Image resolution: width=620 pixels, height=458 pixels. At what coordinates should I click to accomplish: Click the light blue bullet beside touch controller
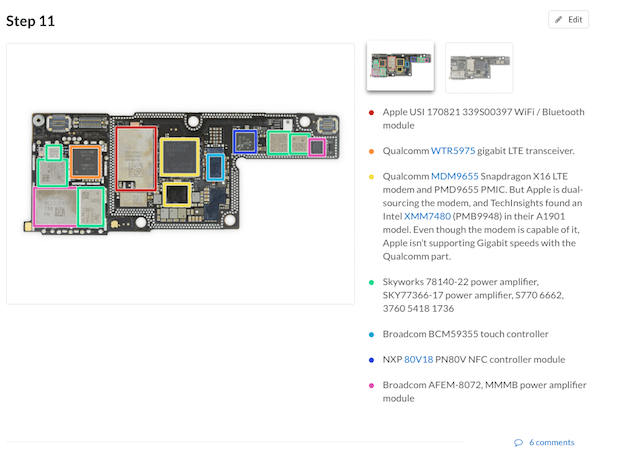(x=371, y=335)
